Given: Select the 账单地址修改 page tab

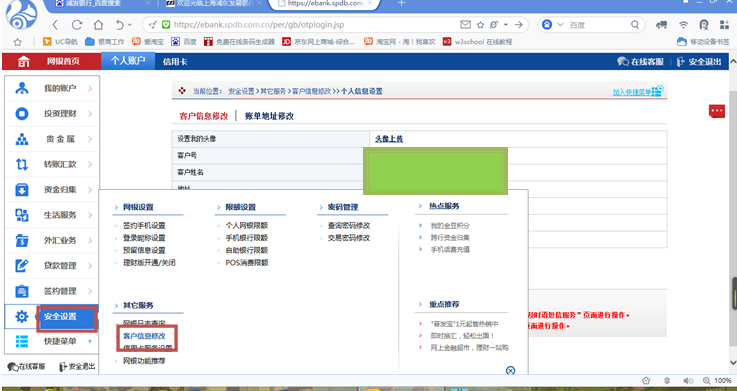Looking at the screenshot, I should (x=269, y=116).
